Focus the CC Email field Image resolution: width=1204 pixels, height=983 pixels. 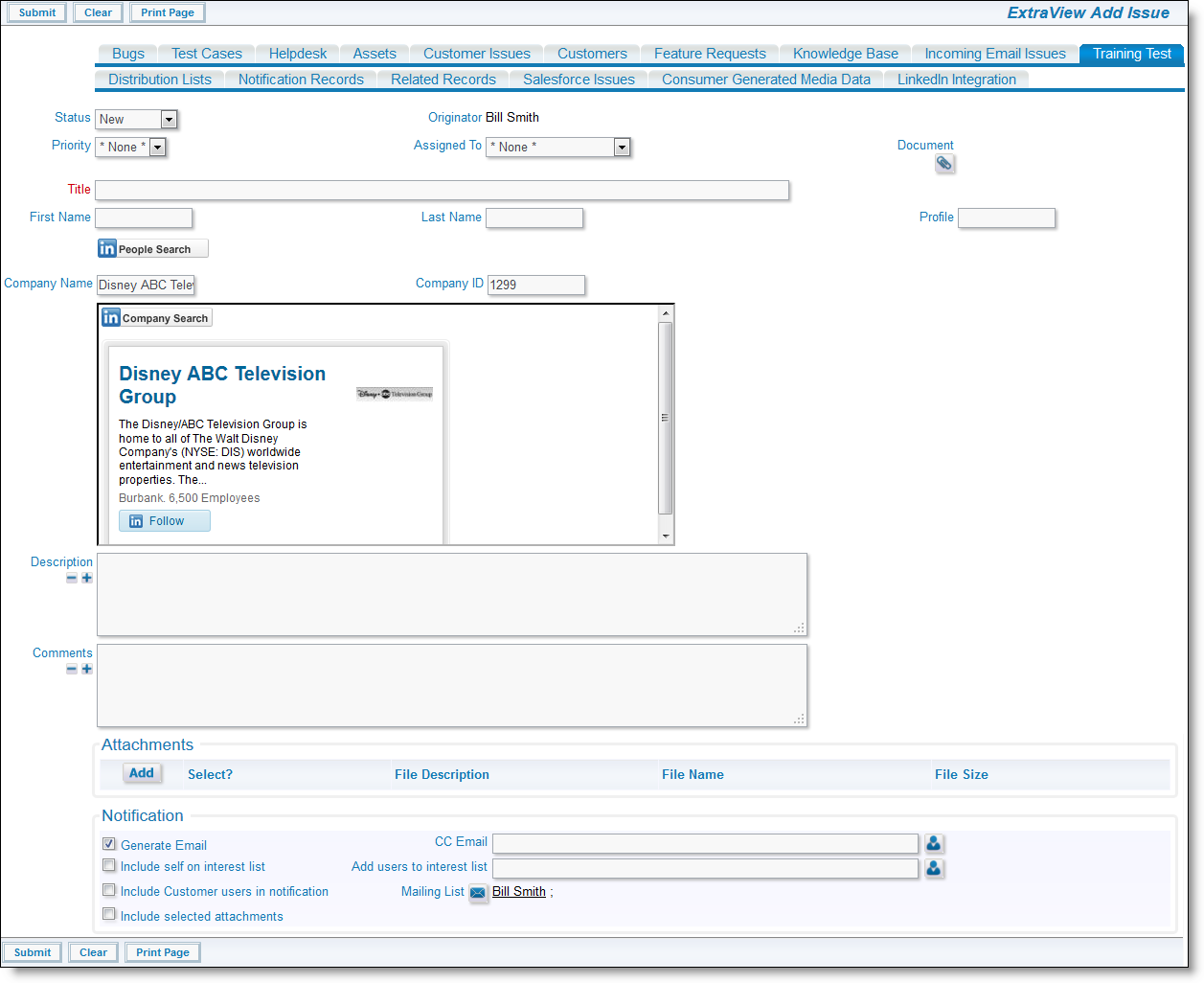(x=705, y=843)
